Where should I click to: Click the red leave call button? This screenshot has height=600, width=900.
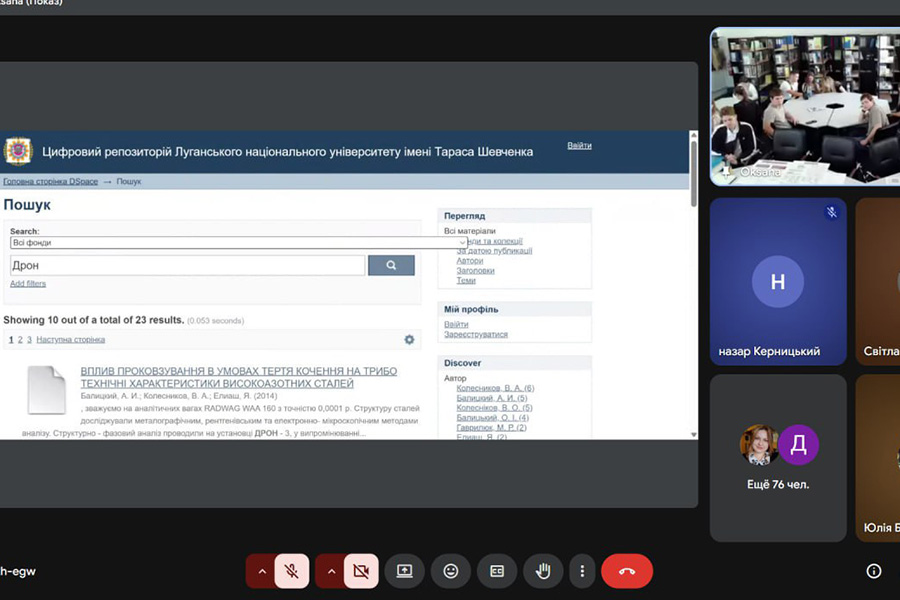pos(627,571)
